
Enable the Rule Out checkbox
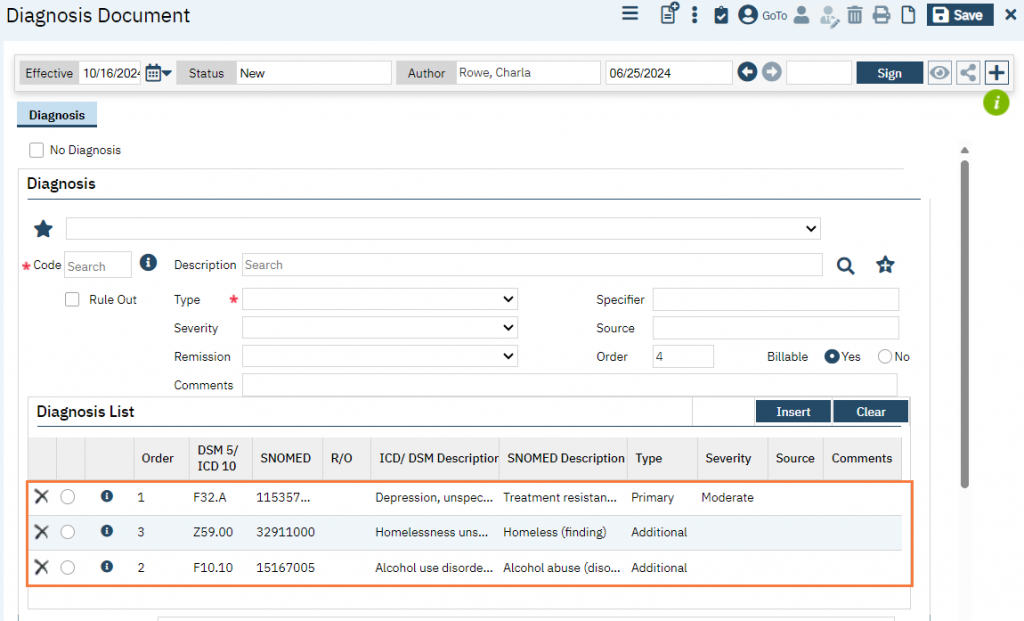[72, 300]
